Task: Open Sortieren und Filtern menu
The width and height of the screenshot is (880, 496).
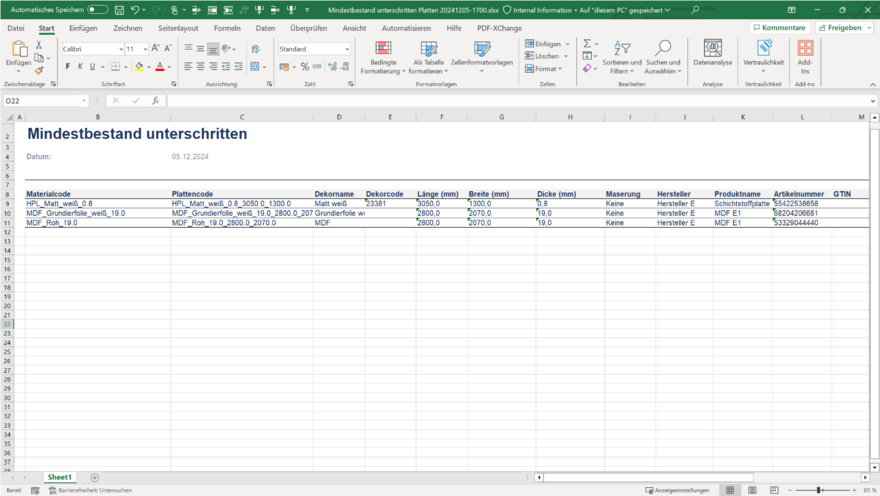Action: click(x=622, y=58)
